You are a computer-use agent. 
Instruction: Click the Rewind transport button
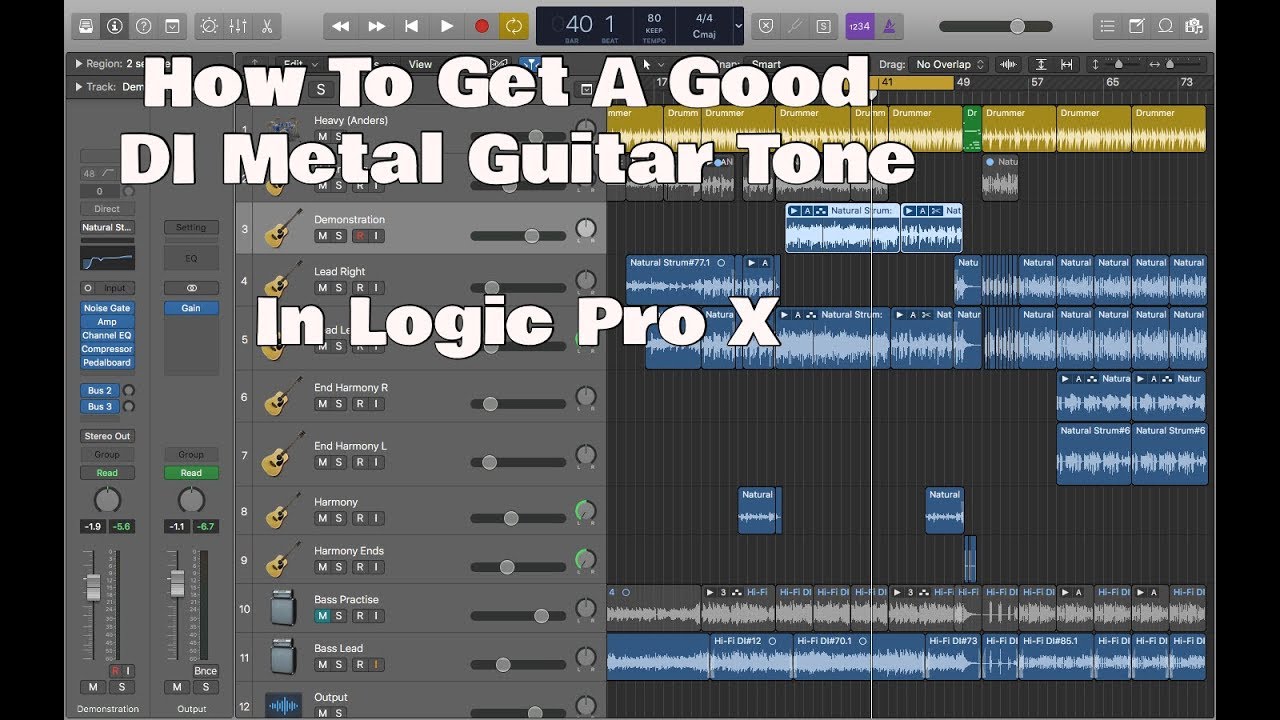pyautogui.click(x=342, y=26)
